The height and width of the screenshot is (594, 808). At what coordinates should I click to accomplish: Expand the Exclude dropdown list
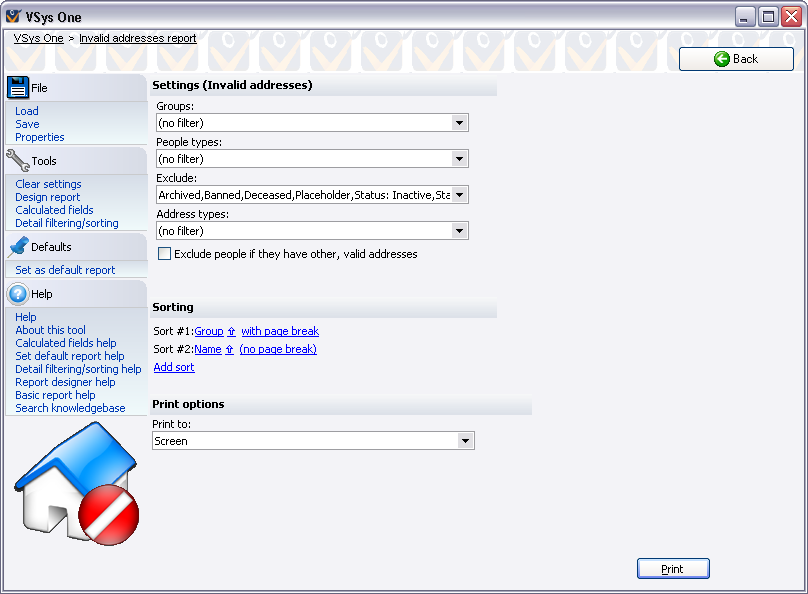(459, 195)
